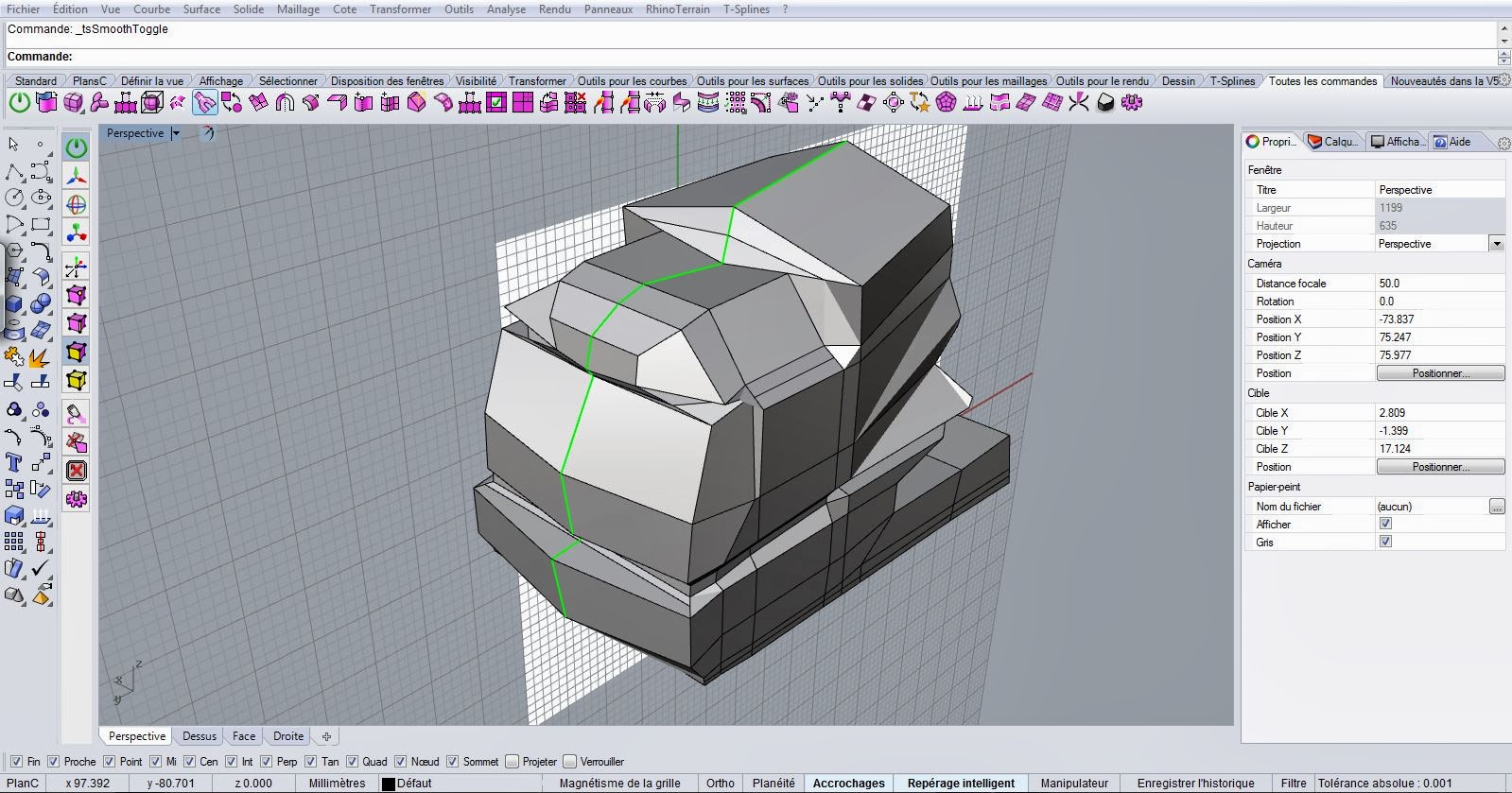Click the browse button next to Nom du fichier
Image resolution: width=1512 pixels, height=793 pixels.
(x=1496, y=507)
